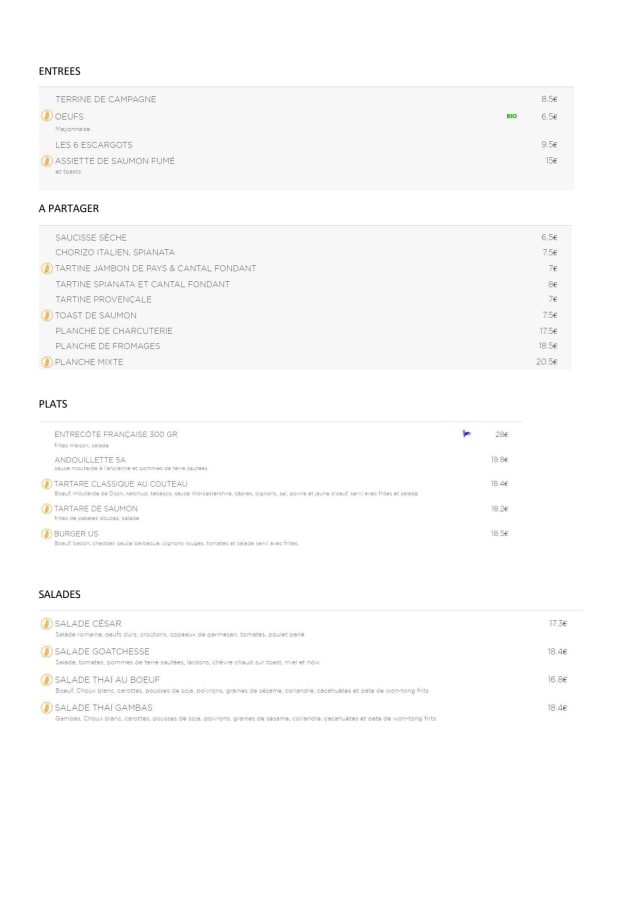Click the orange badge icon beside OEUFS
Image resolution: width=640 pixels, height=905 pixels.
click(x=46, y=117)
